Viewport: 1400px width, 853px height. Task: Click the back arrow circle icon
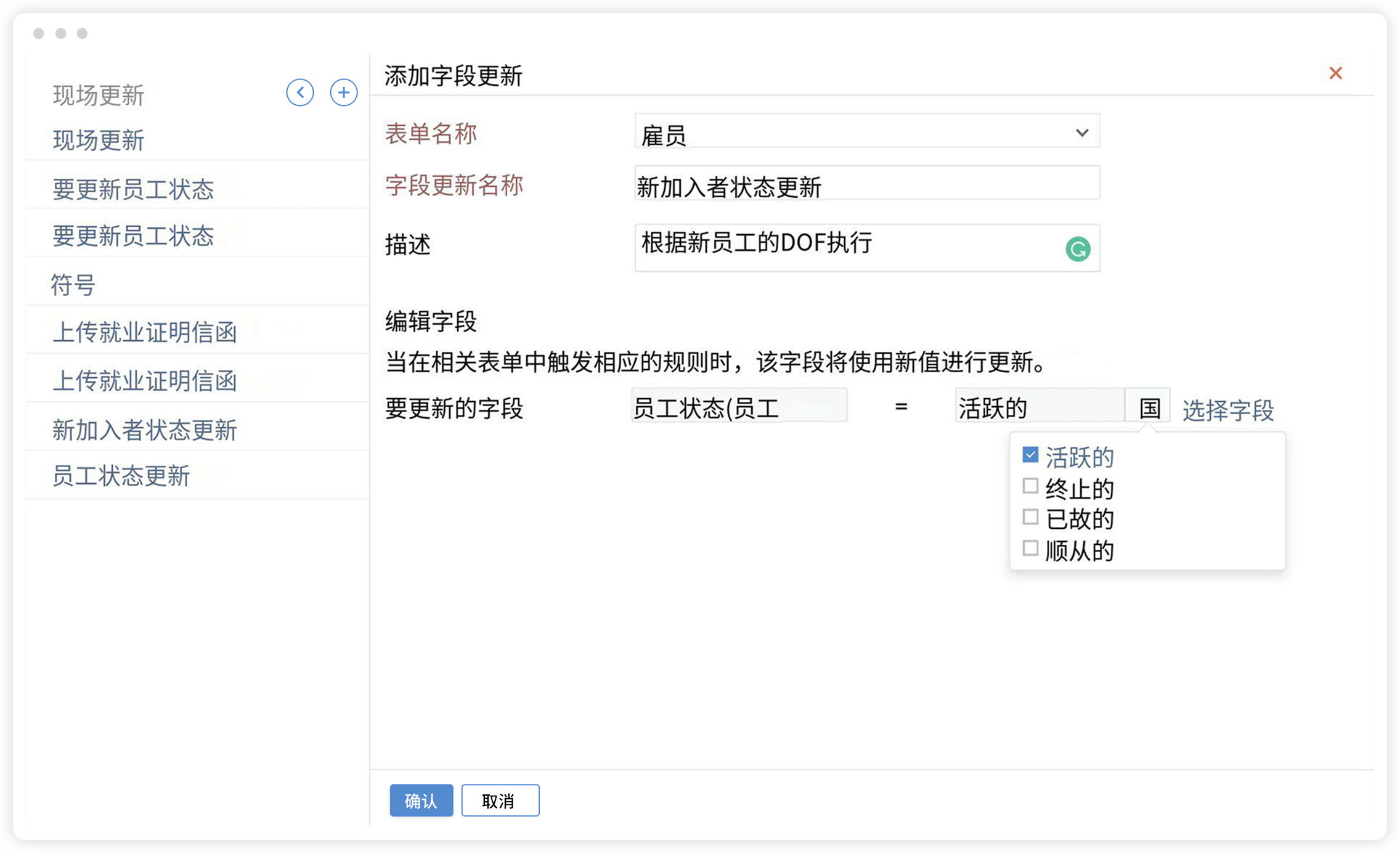[x=300, y=92]
